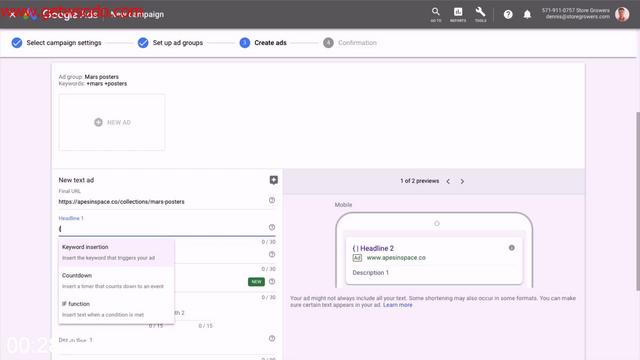Click the Learn more link
Viewport: 640px width, 360px height.
(398, 305)
